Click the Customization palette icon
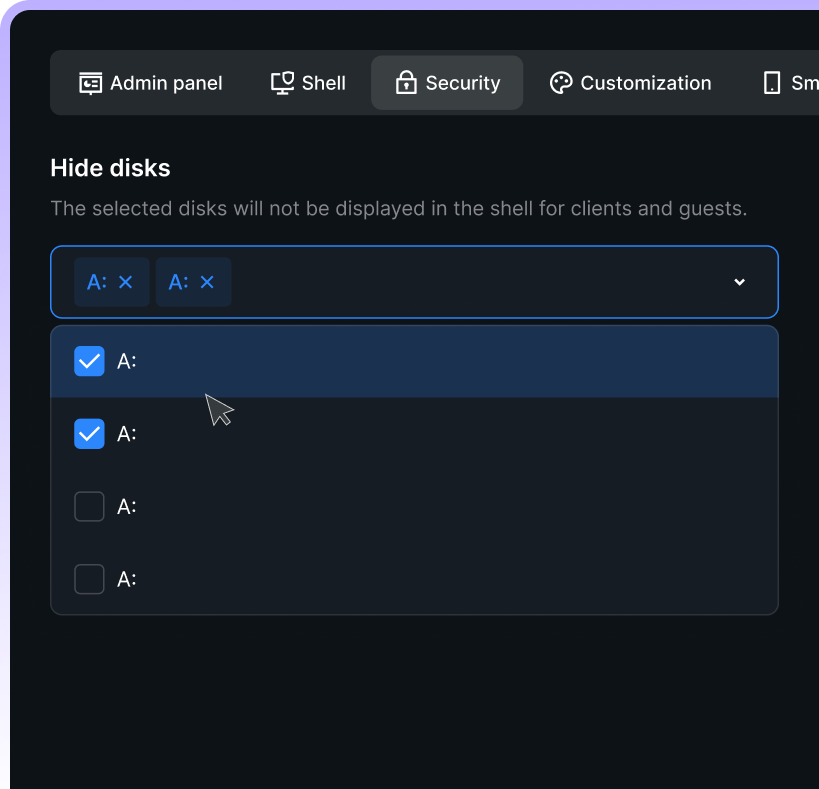Viewport: 819px width, 789px height. [561, 83]
